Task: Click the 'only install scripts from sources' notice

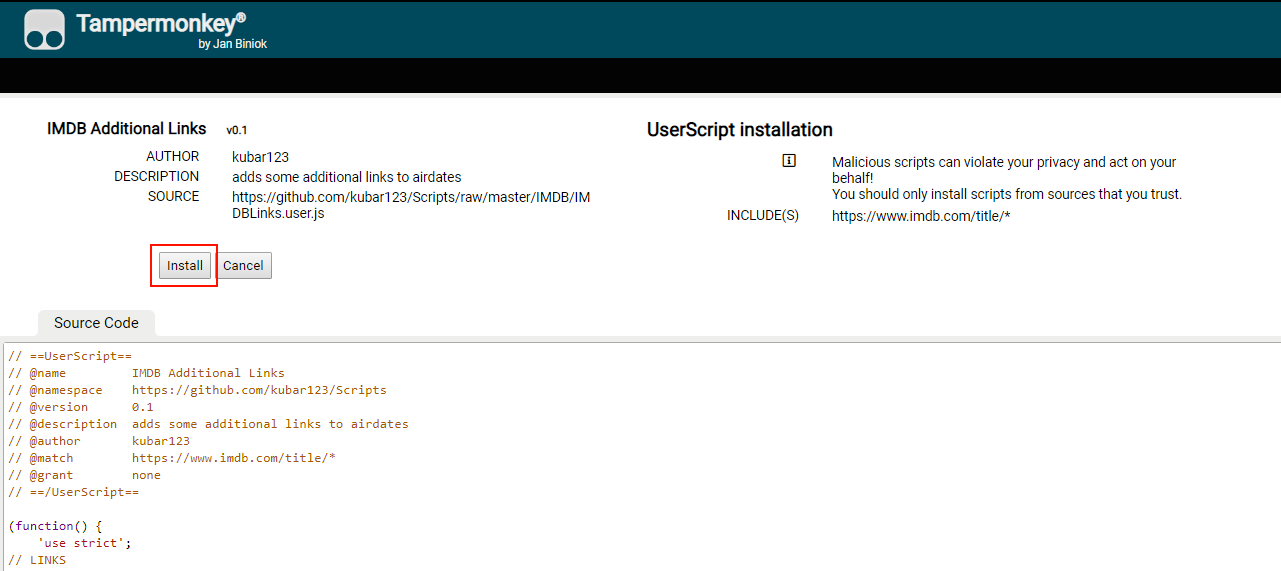Action: 1007,194
